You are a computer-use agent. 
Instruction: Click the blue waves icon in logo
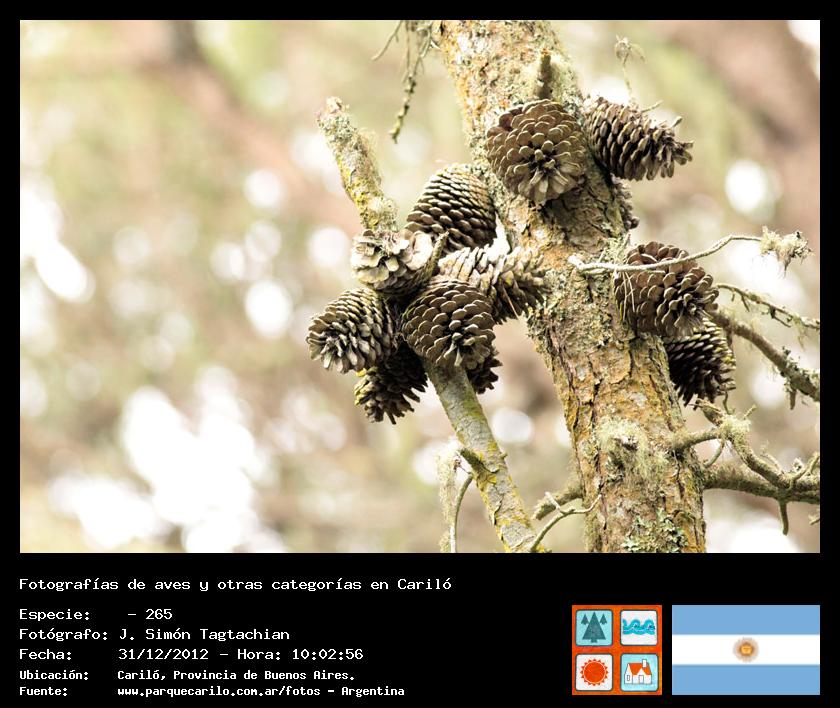(x=639, y=627)
